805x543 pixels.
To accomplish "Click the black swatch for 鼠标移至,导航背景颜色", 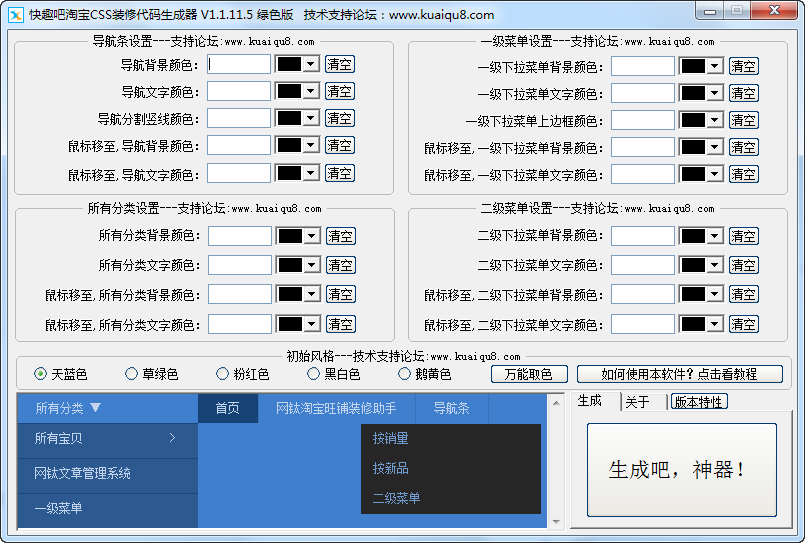I will (x=290, y=145).
